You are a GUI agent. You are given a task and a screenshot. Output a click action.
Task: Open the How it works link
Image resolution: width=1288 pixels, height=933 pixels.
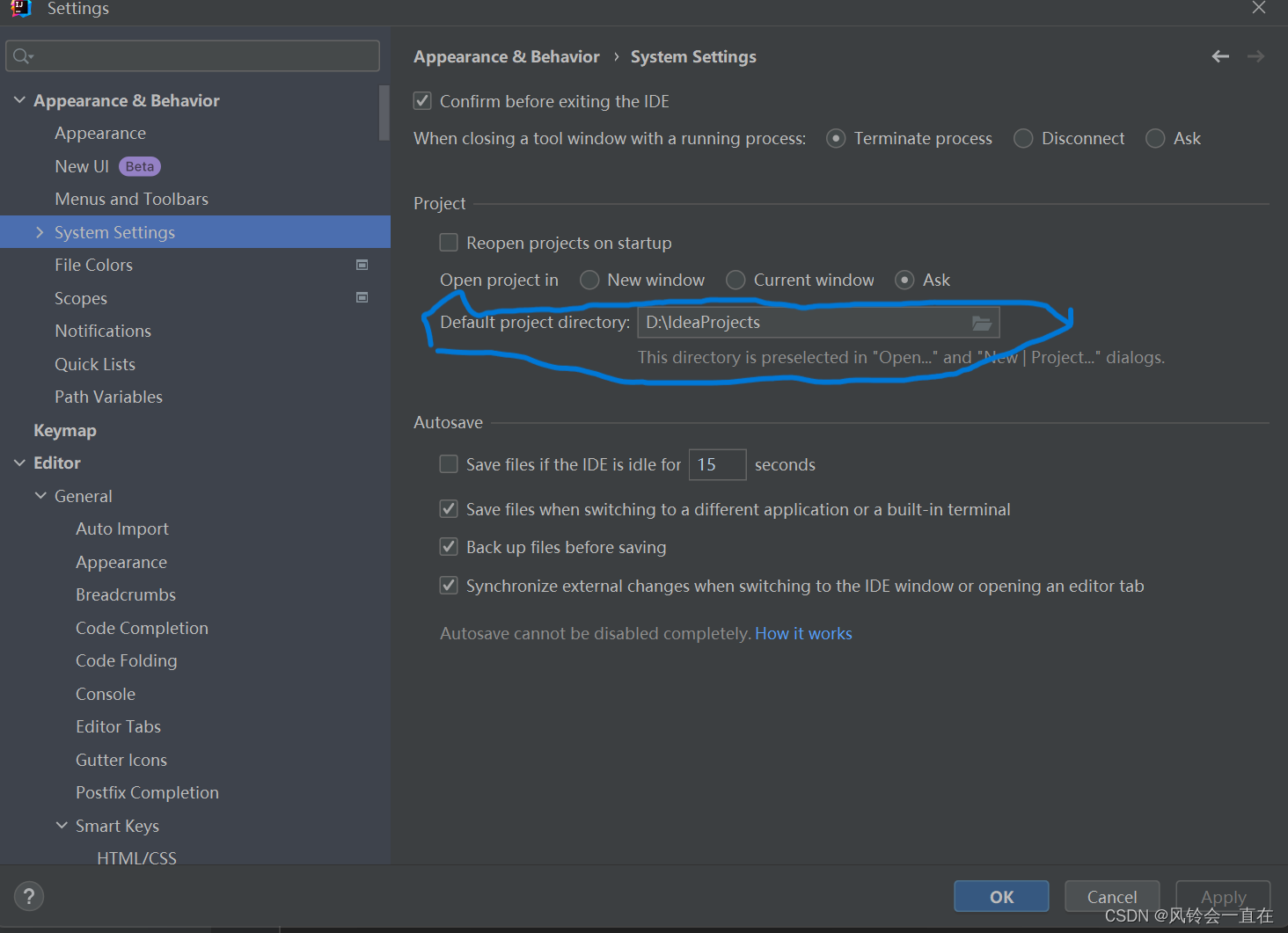(803, 633)
